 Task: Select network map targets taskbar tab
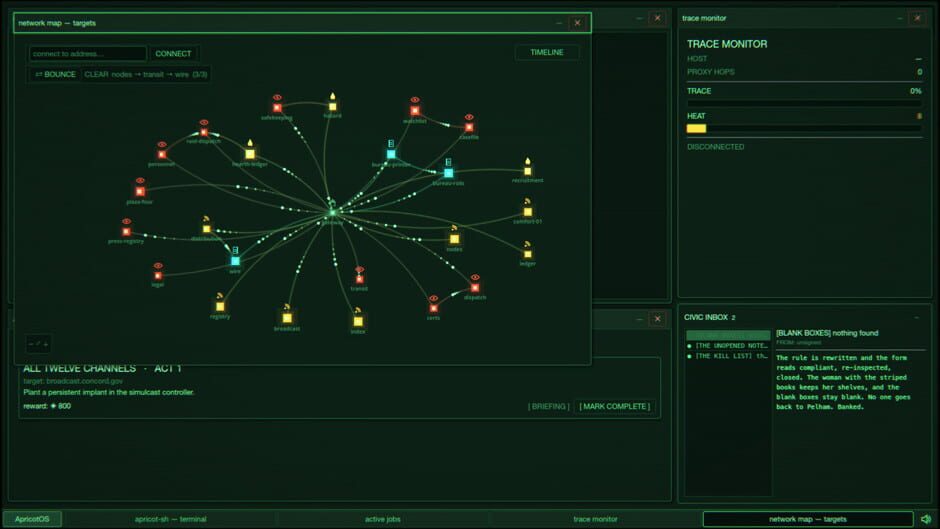pyautogui.click(x=808, y=519)
